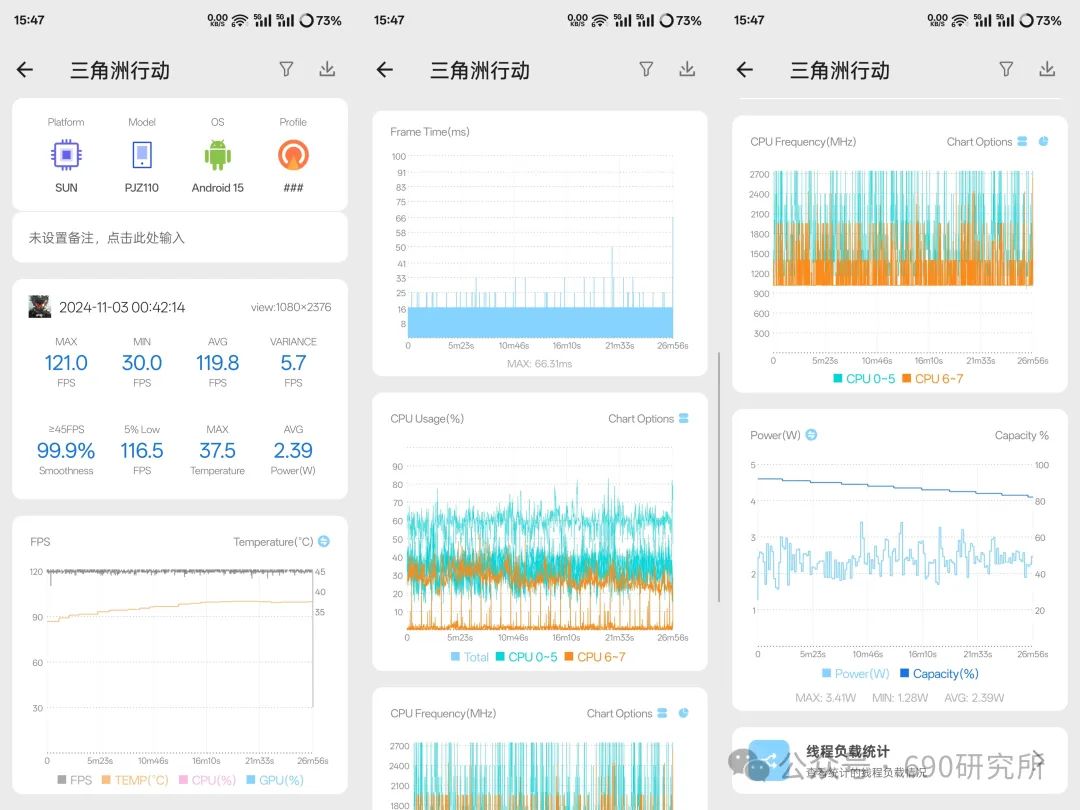
Task: Tap the Frame Time(ms) chart title
Action: pyautogui.click(x=430, y=132)
